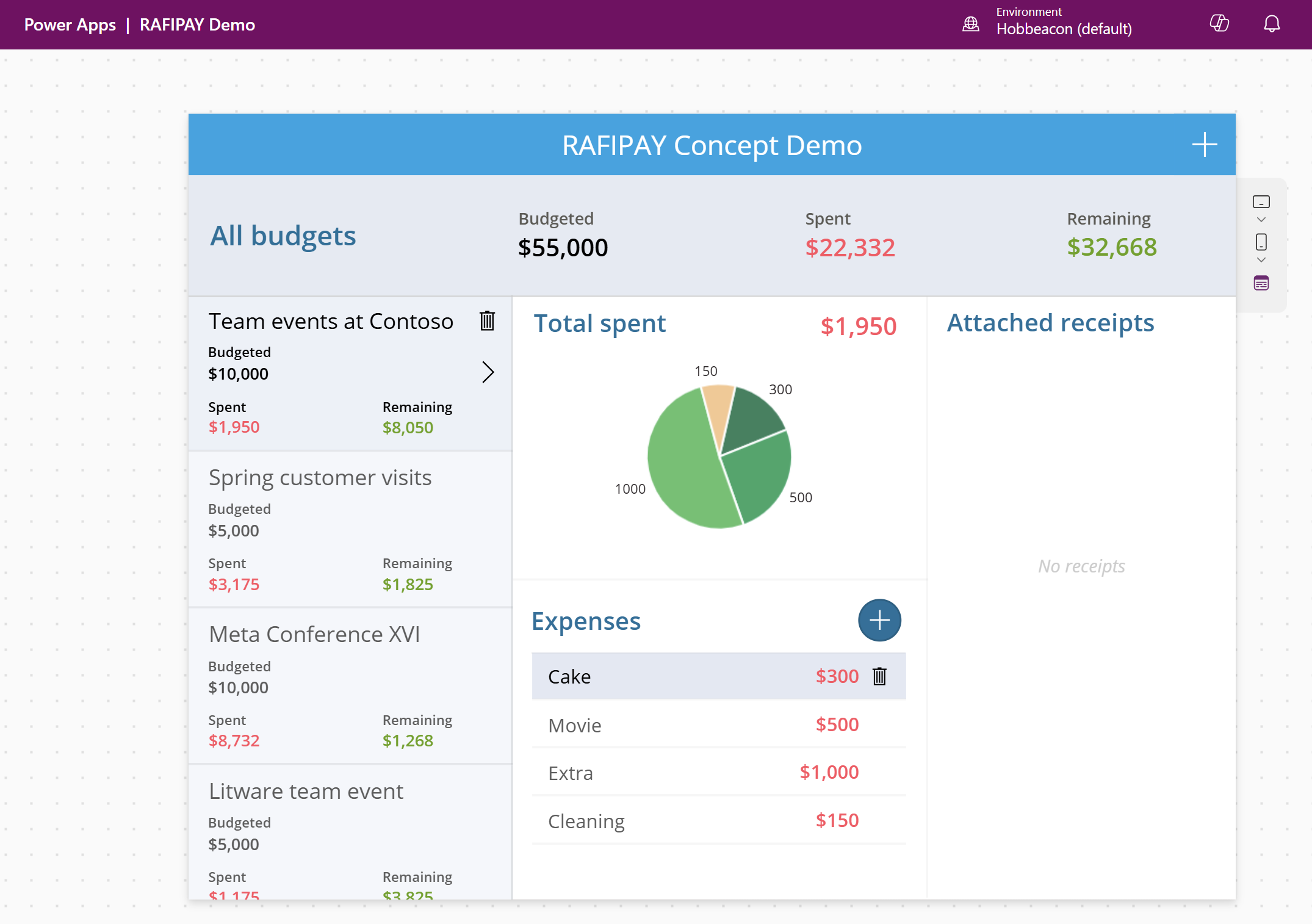The height and width of the screenshot is (924, 1312).
Task: Select the Litware team event budget
Action: point(350,832)
